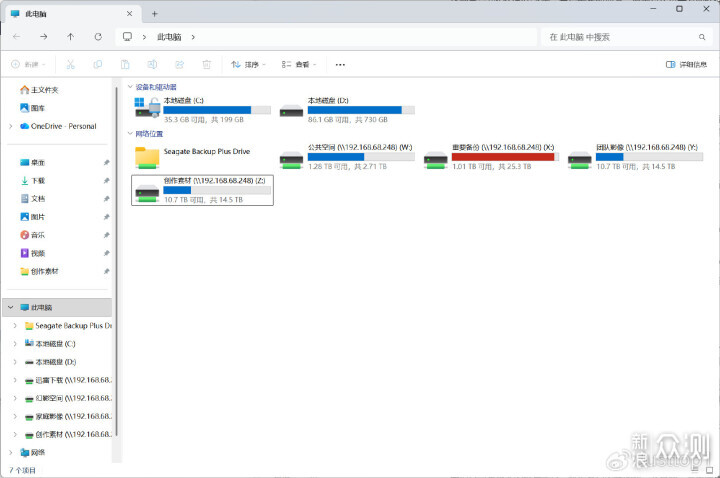Add a new tab with plus button
Viewport: 720px width, 478px height.
154,14
